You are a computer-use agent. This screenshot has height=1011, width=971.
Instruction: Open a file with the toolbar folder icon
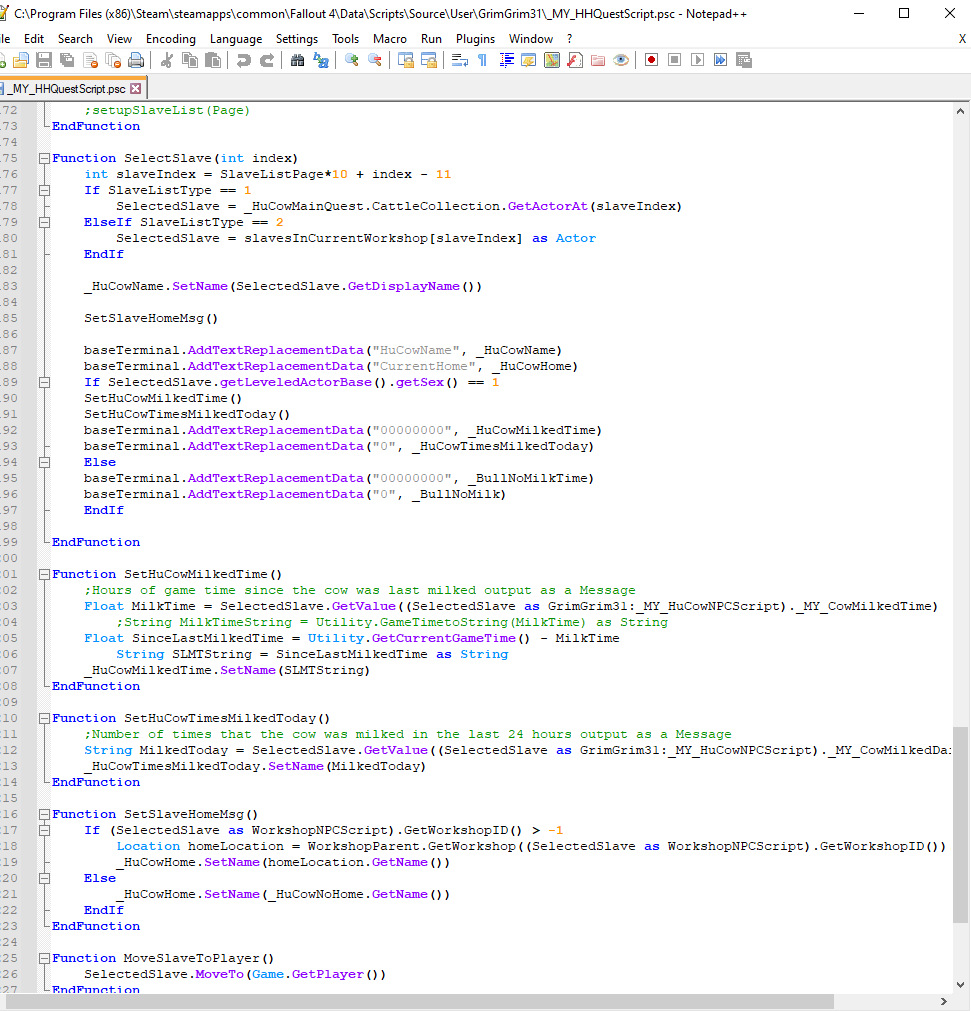click(21, 61)
